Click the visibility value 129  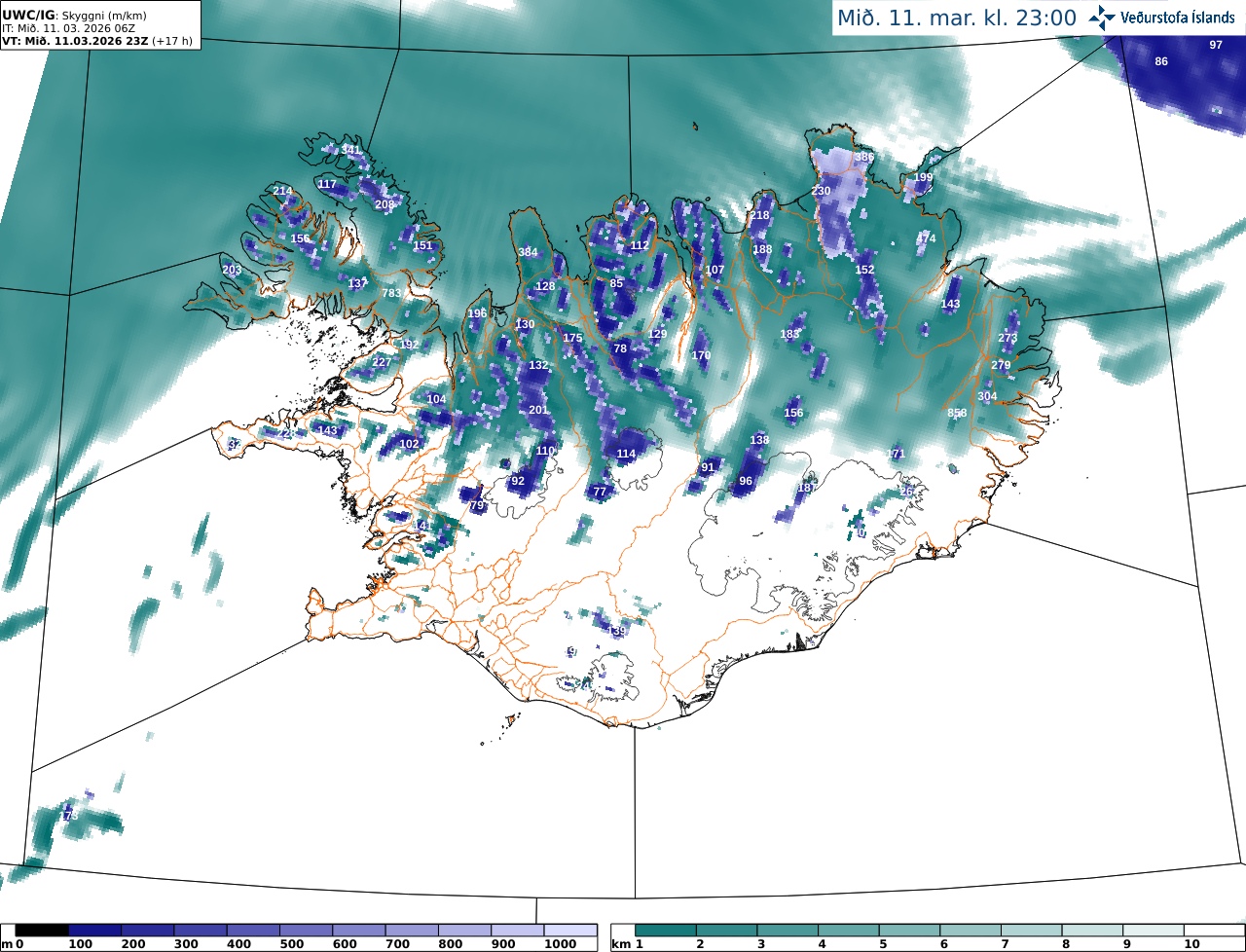click(658, 334)
